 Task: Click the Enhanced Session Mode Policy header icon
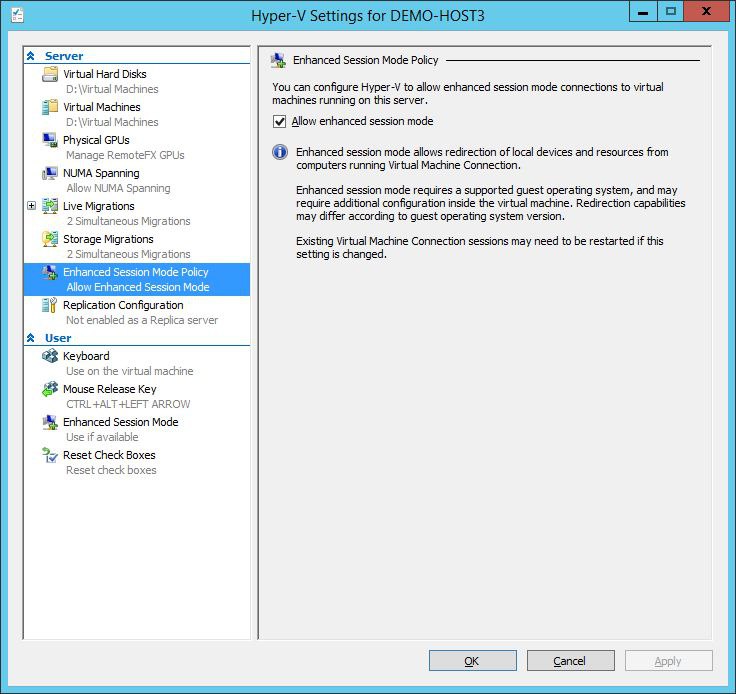pyautogui.click(x=278, y=61)
